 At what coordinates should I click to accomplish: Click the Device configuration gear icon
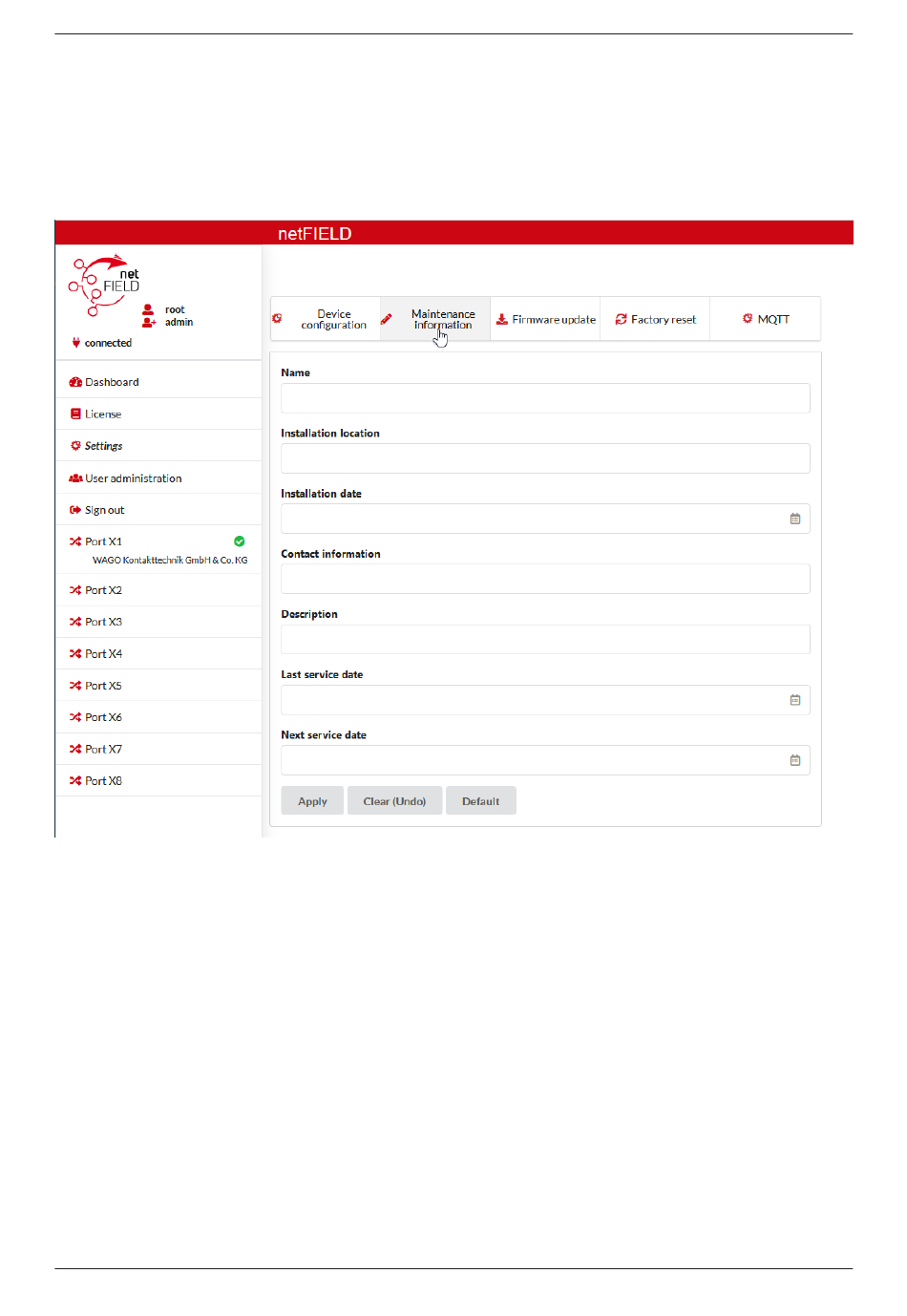277,318
